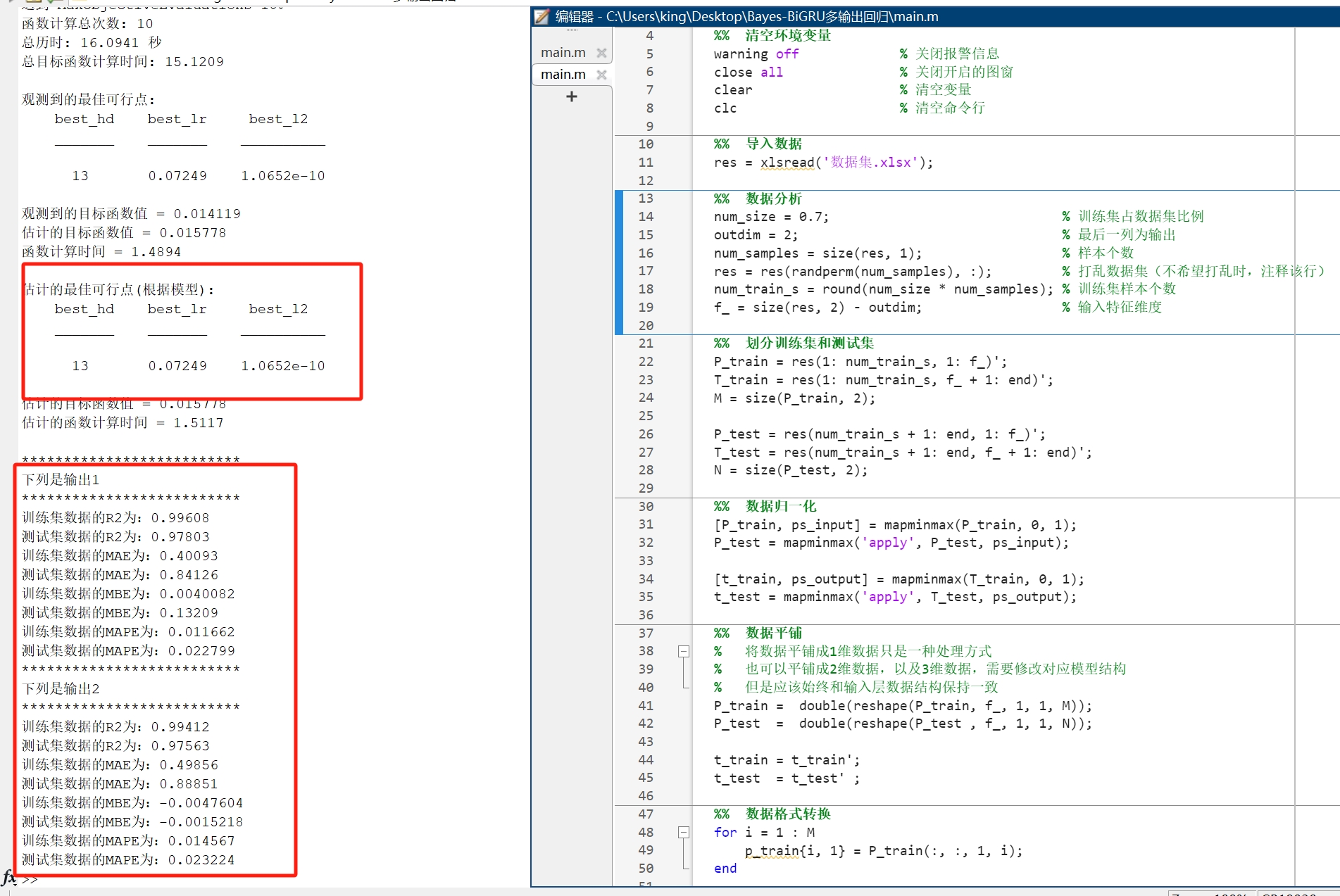Collapse the for loop fold at line 48
Viewport: 1340px width, 896px height.
682,832
